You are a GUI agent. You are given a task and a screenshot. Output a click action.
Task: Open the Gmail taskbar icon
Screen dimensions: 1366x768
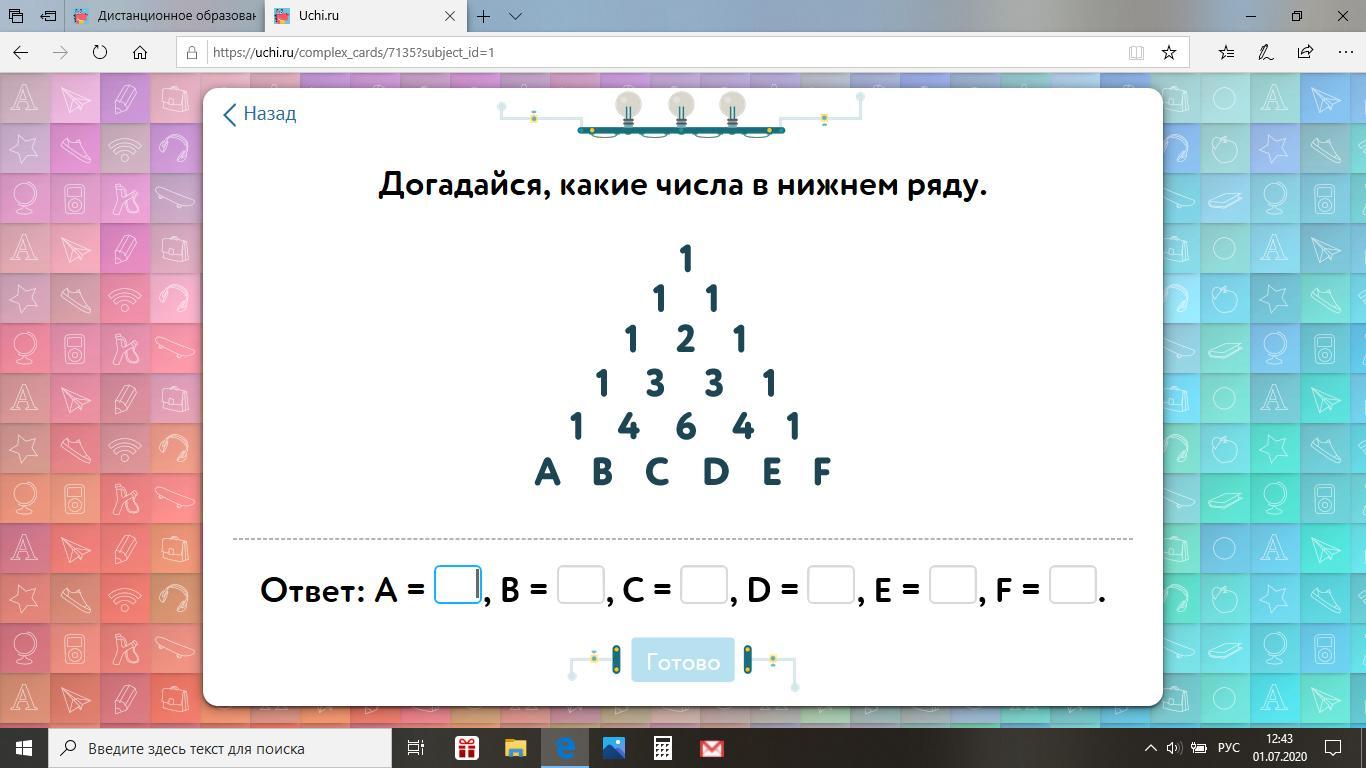pyautogui.click(x=711, y=748)
